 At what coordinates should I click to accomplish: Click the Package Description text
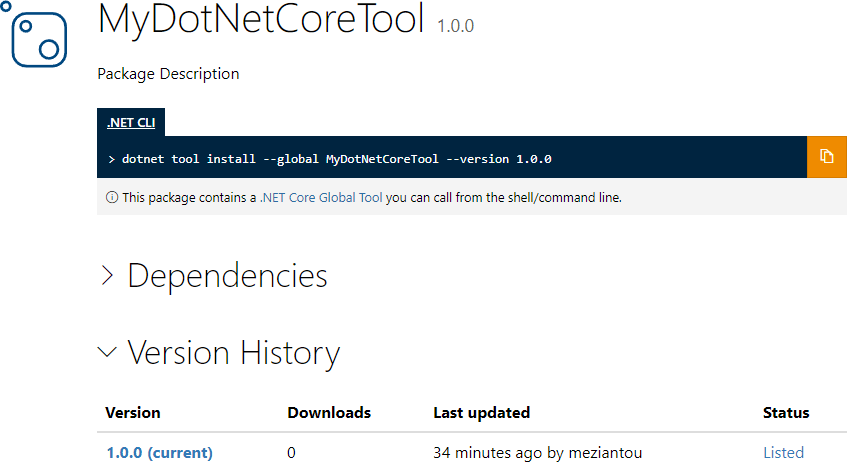168,73
